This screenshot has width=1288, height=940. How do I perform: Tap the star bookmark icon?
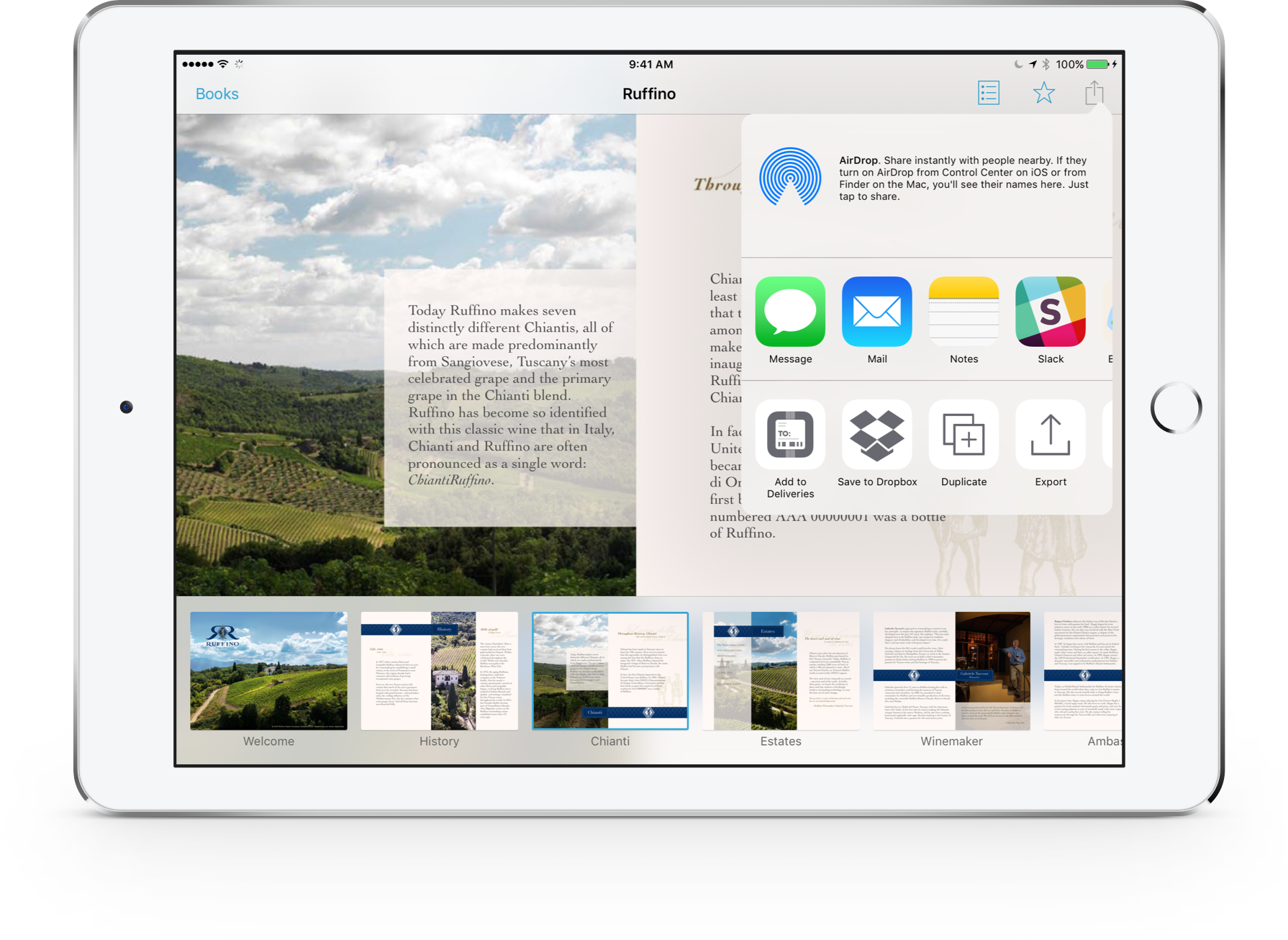1043,93
